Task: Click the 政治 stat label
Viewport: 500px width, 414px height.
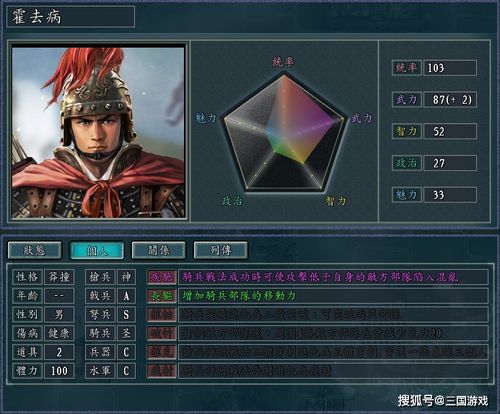Action: [407, 163]
